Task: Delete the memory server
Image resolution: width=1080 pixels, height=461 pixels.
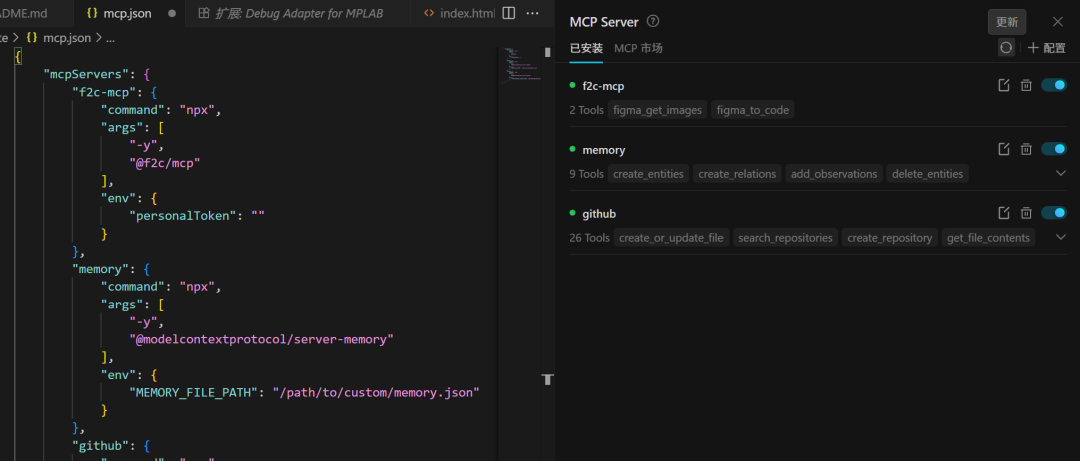Action: 1026,149
